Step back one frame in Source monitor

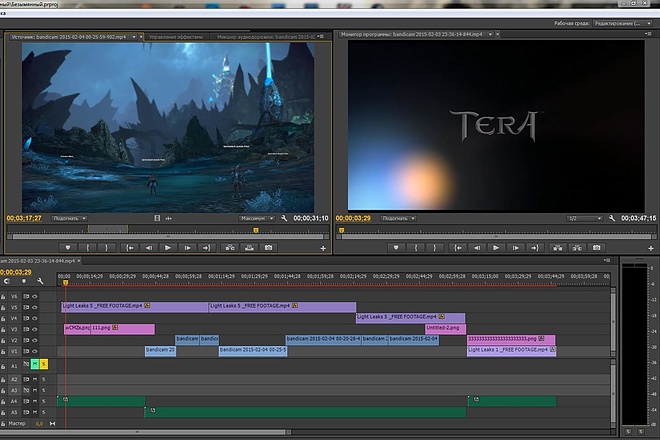pyautogui.click(x=149, y=248)
